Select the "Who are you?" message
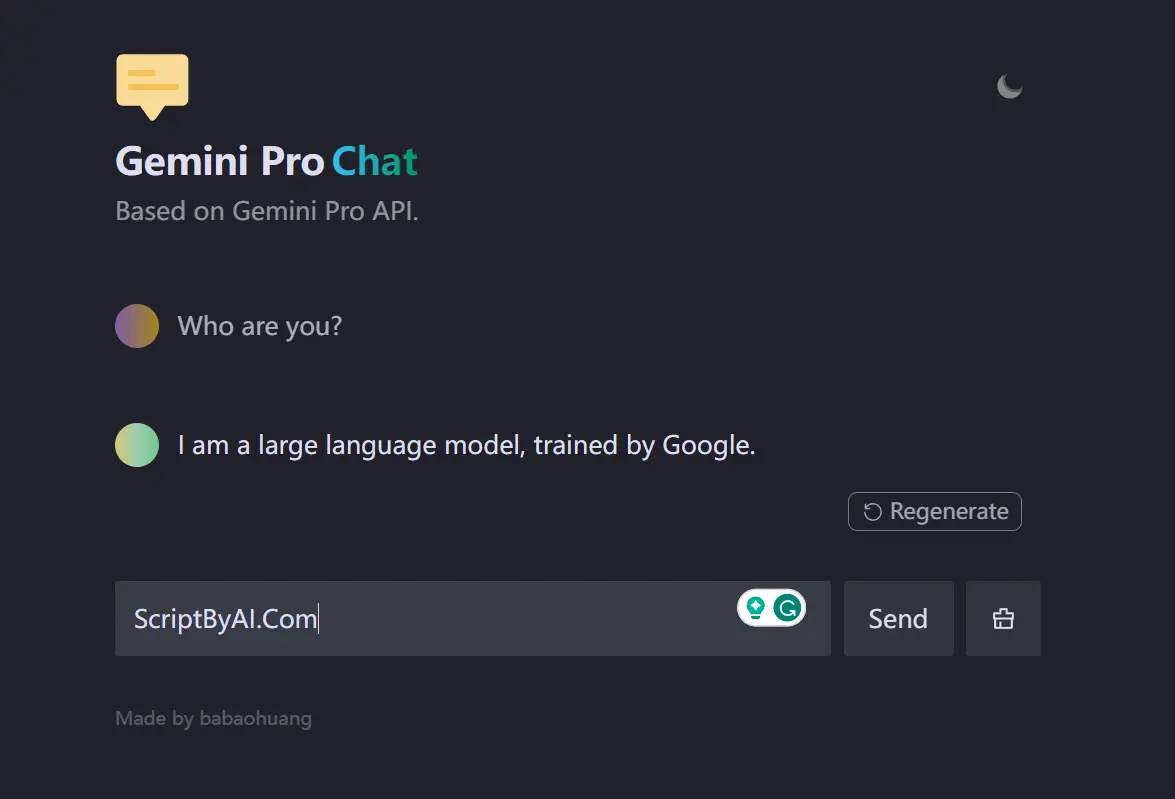 coord(260,326)
